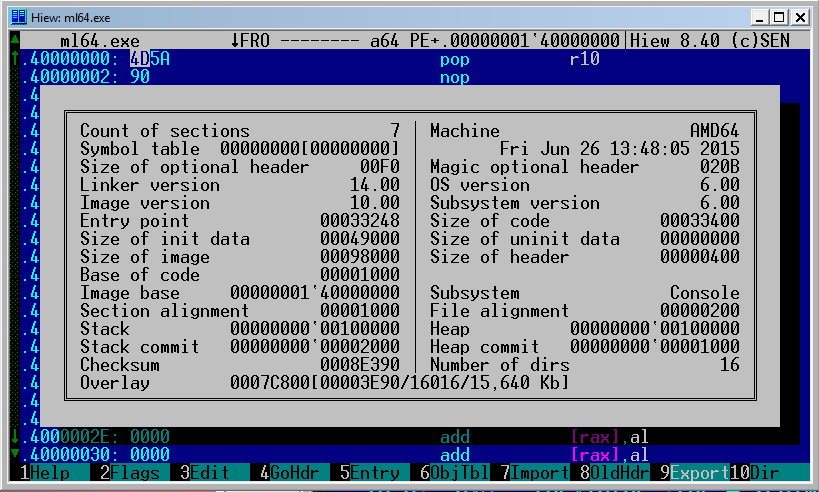The image size is (819, 492).
Task: Click the ml64.exe filename in status line
Action: pos(100,40)
